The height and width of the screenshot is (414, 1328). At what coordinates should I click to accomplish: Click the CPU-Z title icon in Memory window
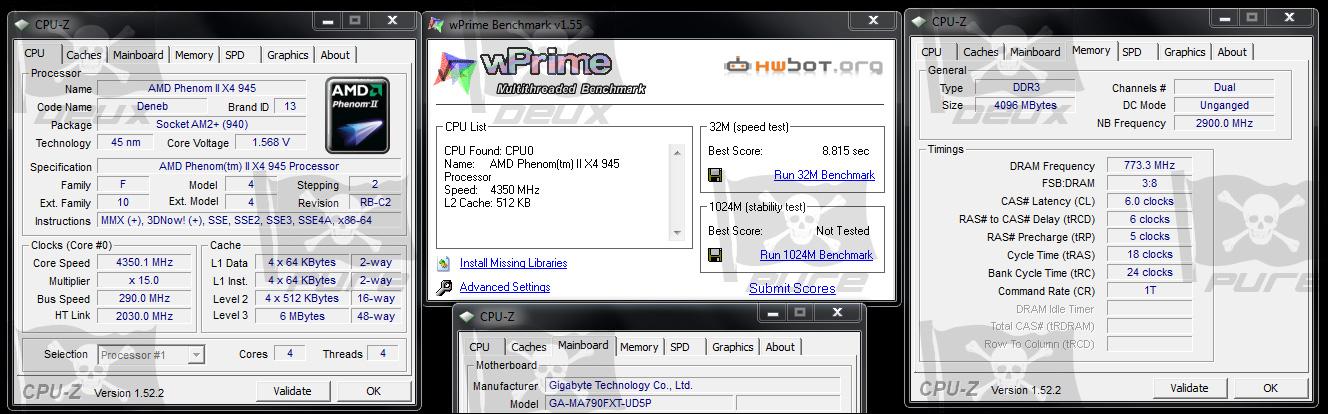click(x=917, y=20)
